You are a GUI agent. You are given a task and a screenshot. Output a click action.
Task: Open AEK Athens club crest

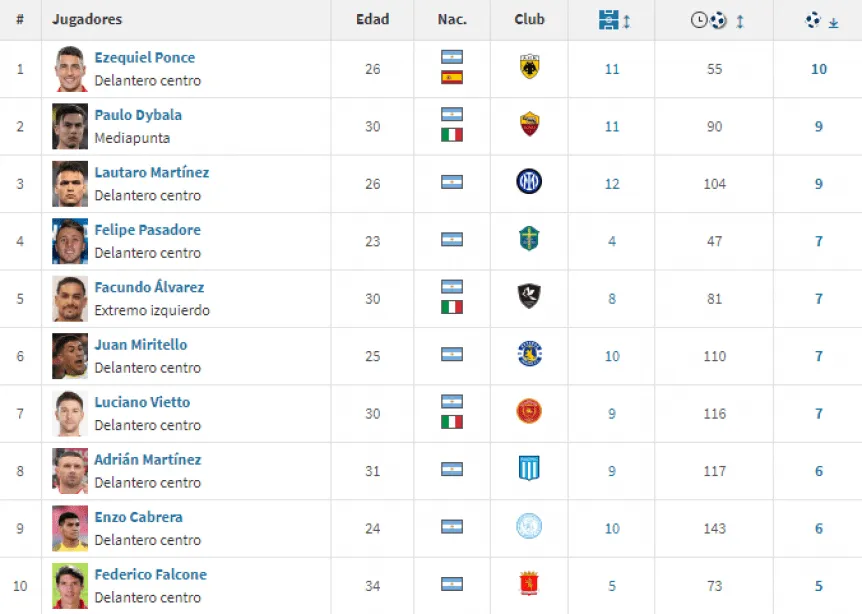point(529,67)
